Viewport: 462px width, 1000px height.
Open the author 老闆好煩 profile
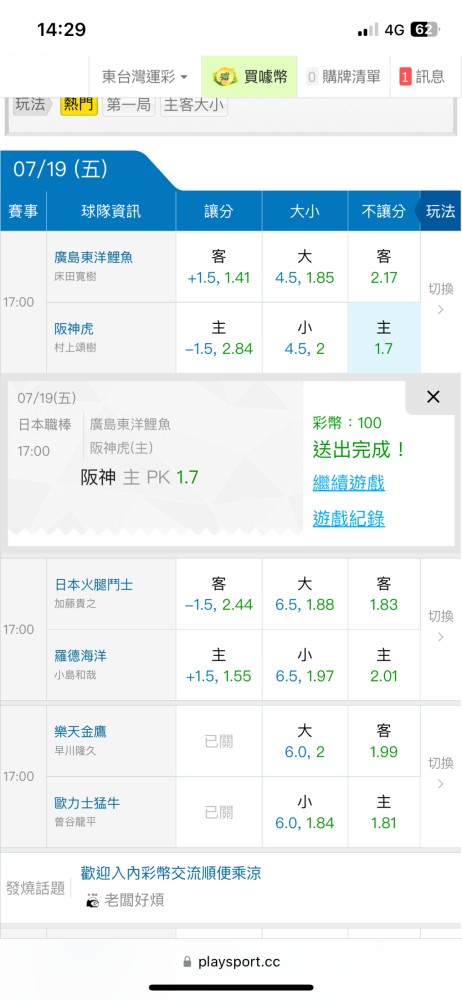(134, 901)
